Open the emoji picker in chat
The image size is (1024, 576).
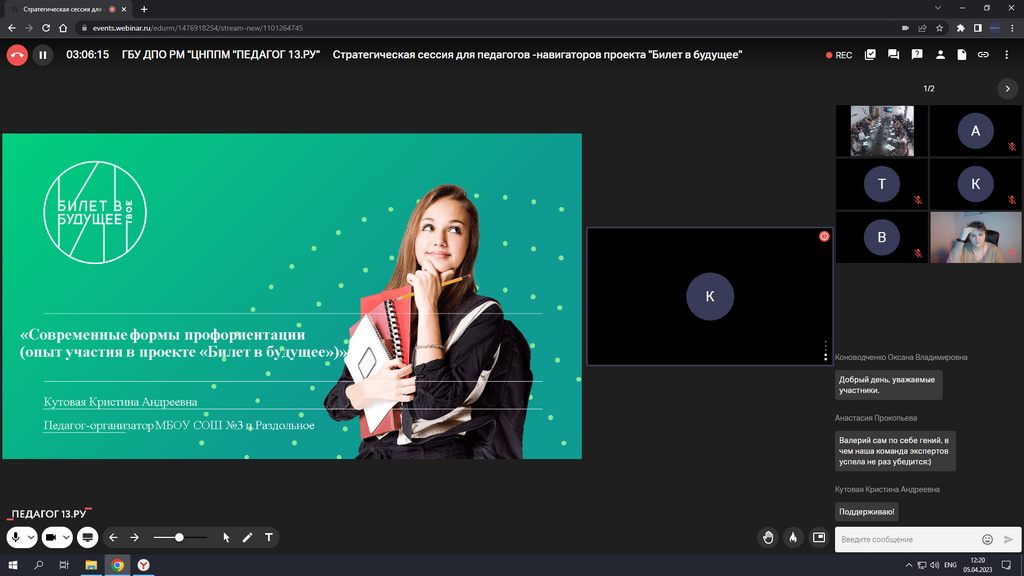(x=987, y=539)
